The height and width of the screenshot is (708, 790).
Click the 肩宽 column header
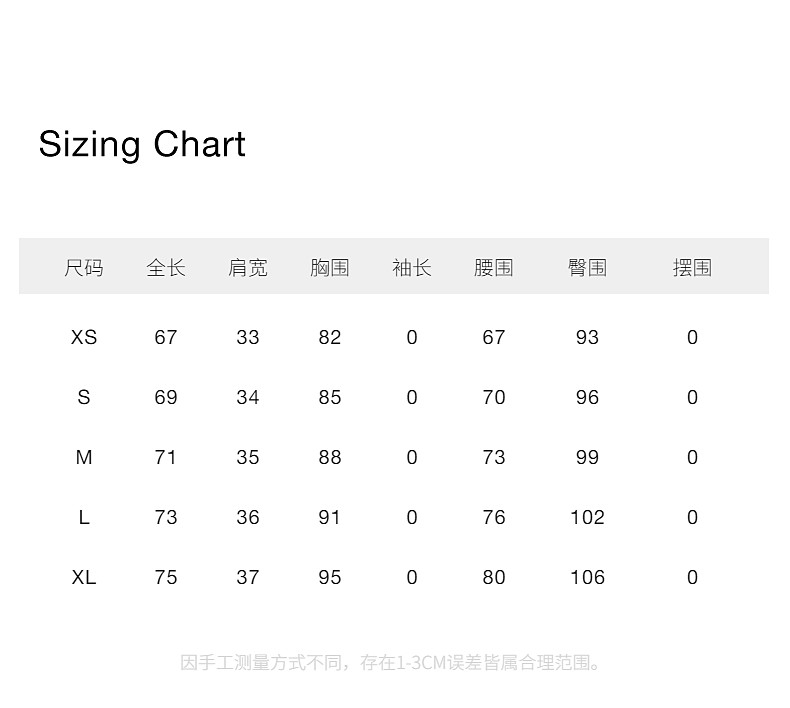pos(248,268)
